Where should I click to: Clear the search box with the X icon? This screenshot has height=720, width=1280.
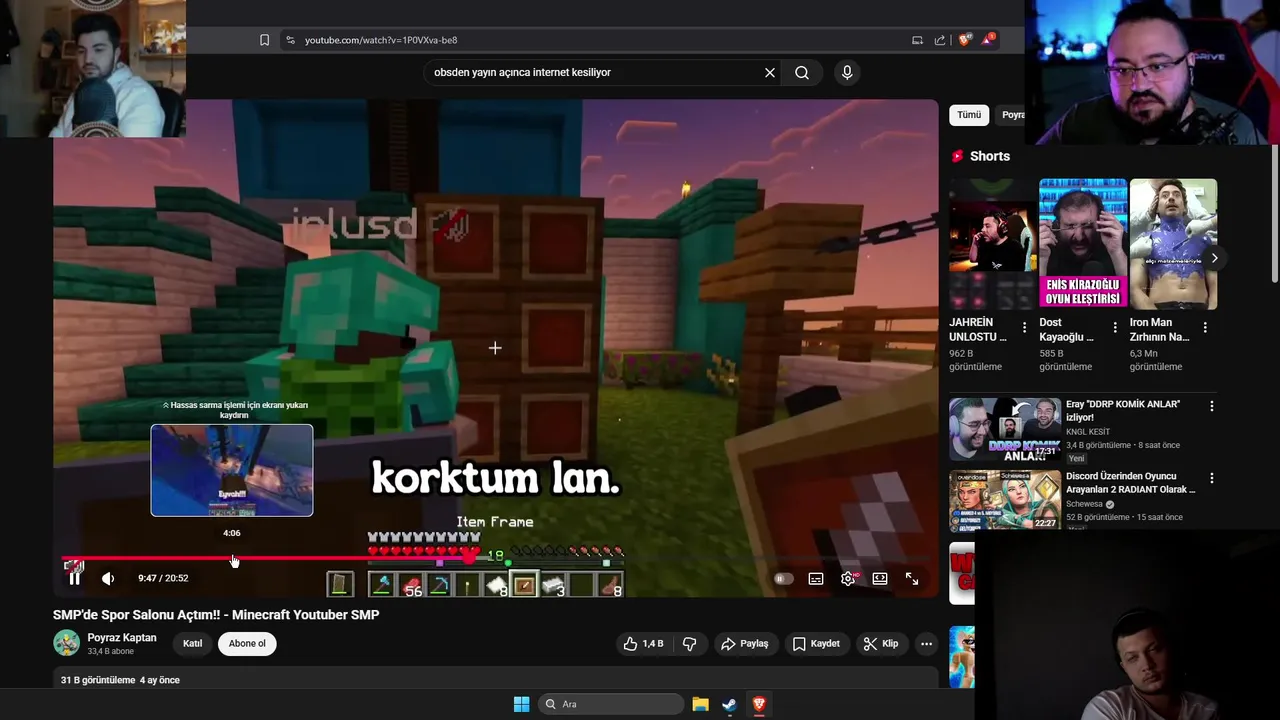click(x=770, y=72)
